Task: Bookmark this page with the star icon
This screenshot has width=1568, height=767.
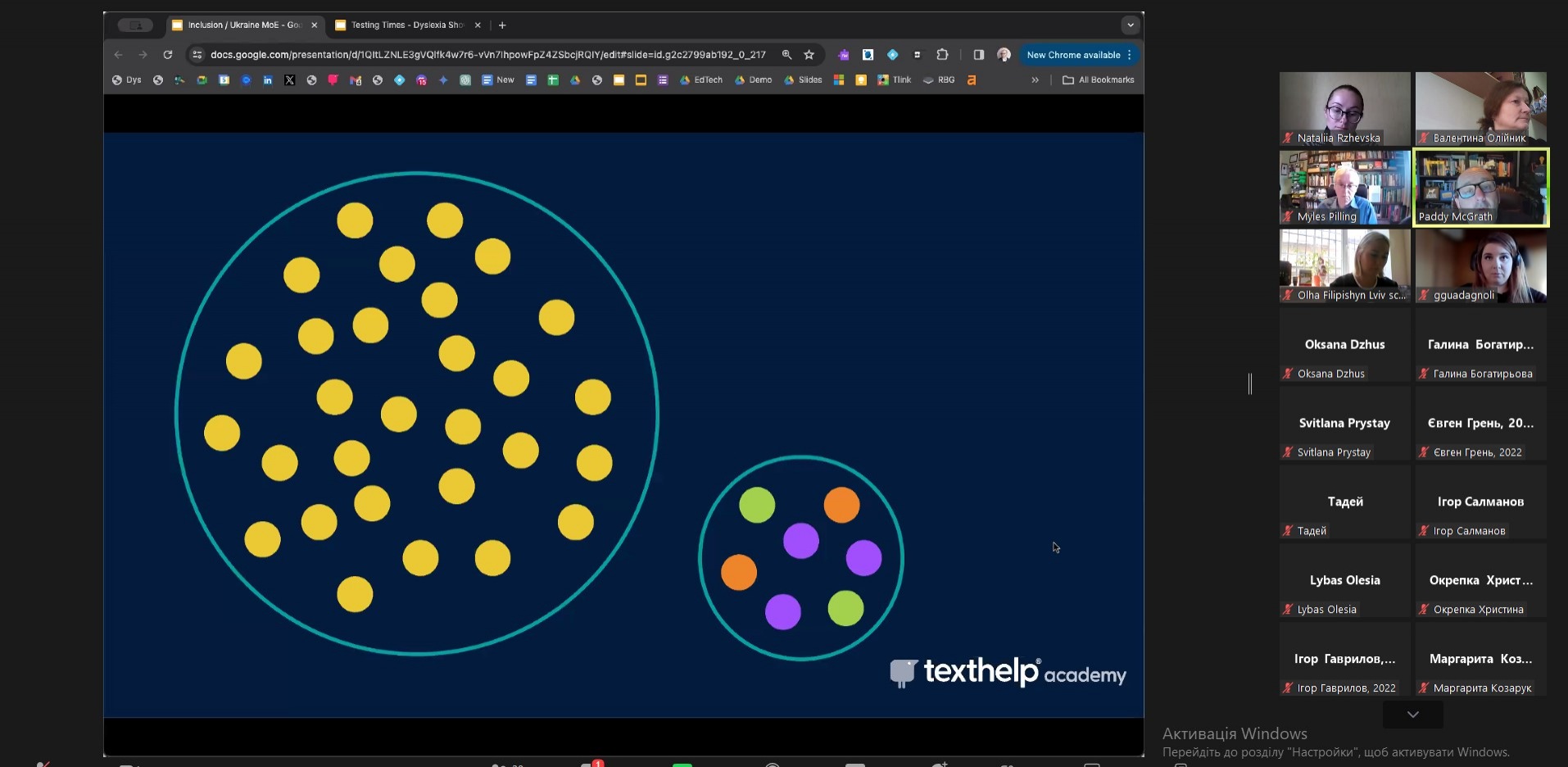Action: [x=809, y=55]
